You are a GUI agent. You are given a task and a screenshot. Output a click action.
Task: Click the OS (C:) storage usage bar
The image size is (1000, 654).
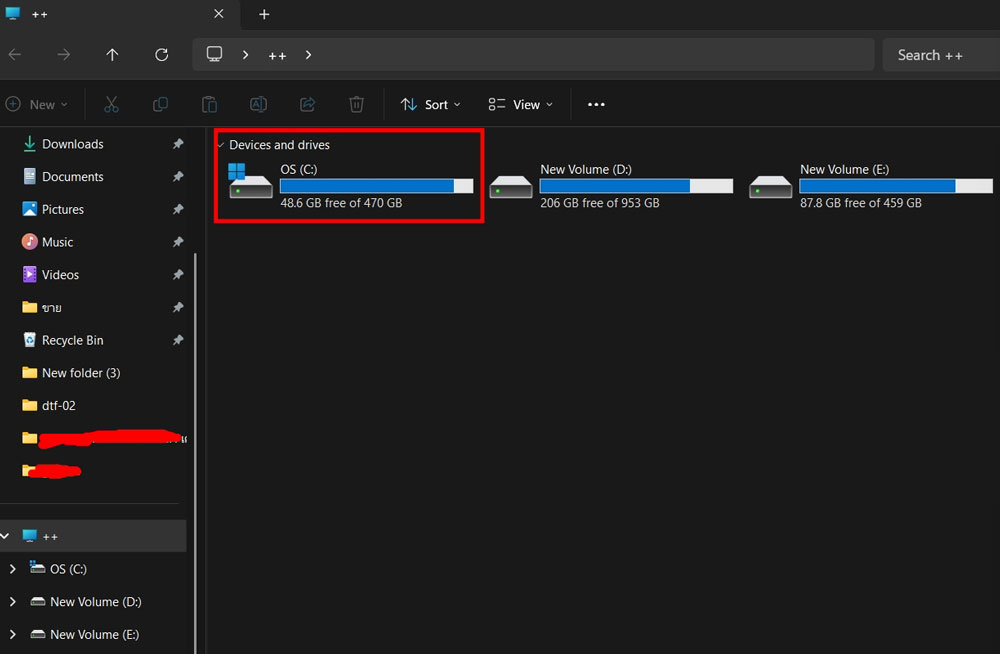point(377,186)
